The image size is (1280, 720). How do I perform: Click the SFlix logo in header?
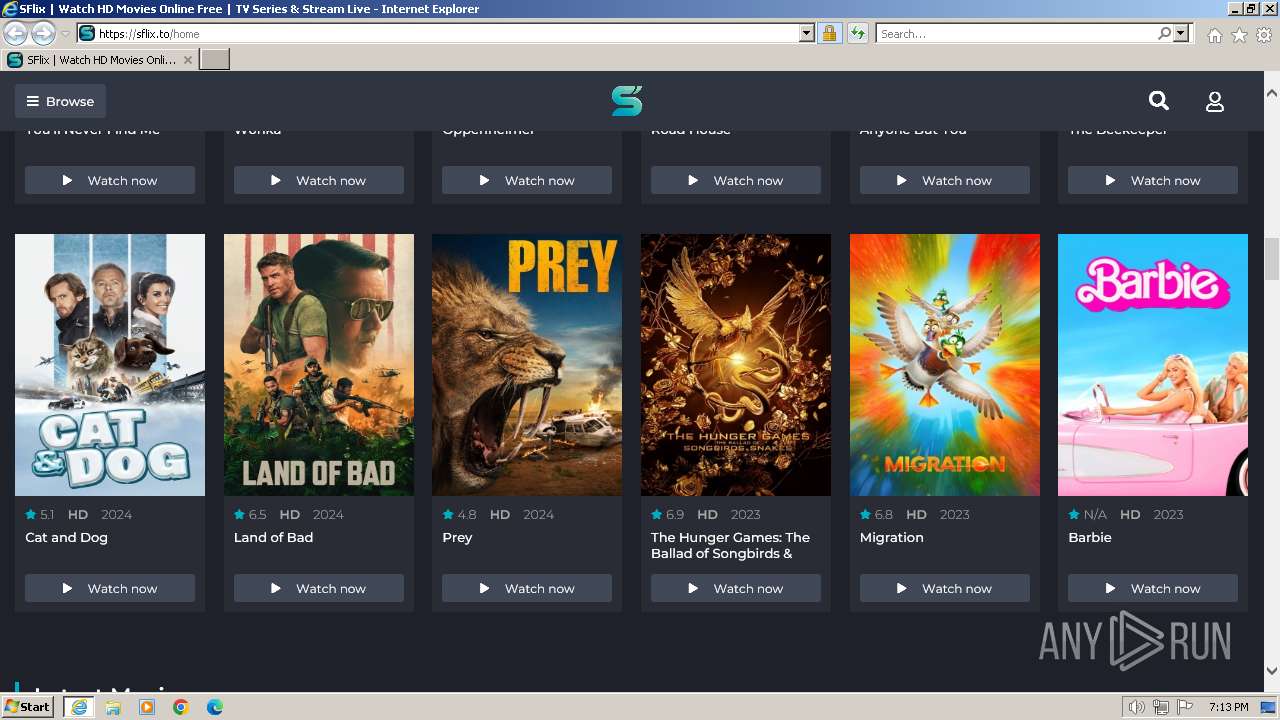click(627, 101)
